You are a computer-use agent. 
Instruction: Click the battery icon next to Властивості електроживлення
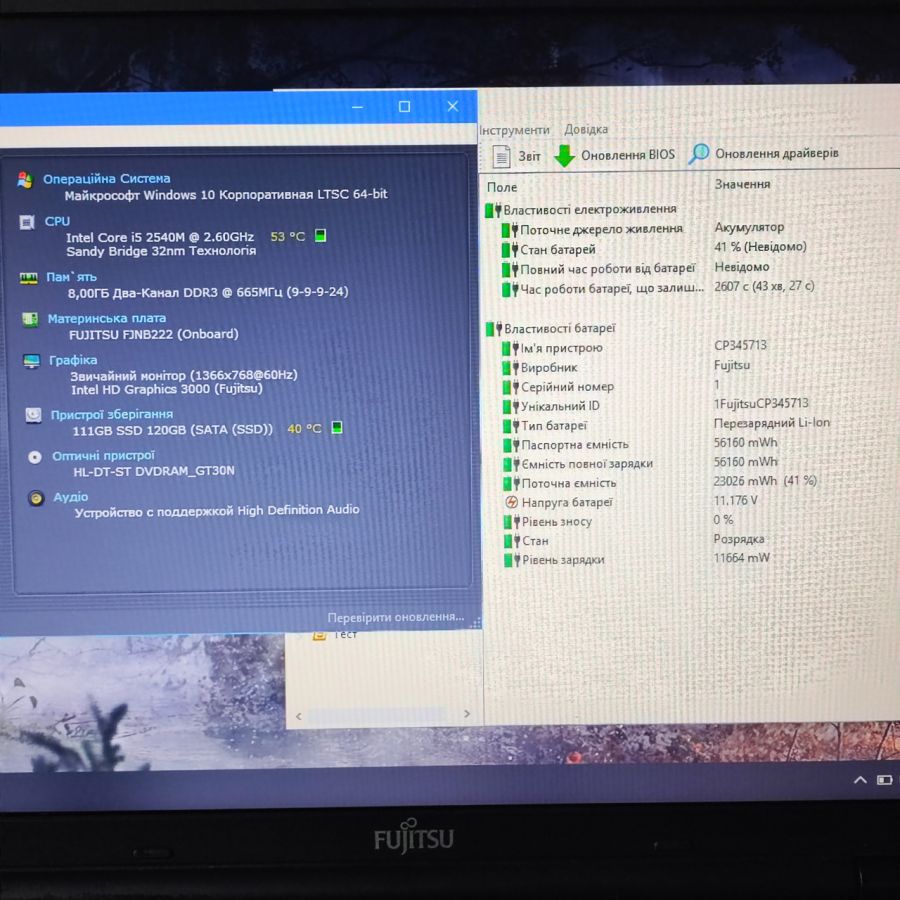click(493, 210)
